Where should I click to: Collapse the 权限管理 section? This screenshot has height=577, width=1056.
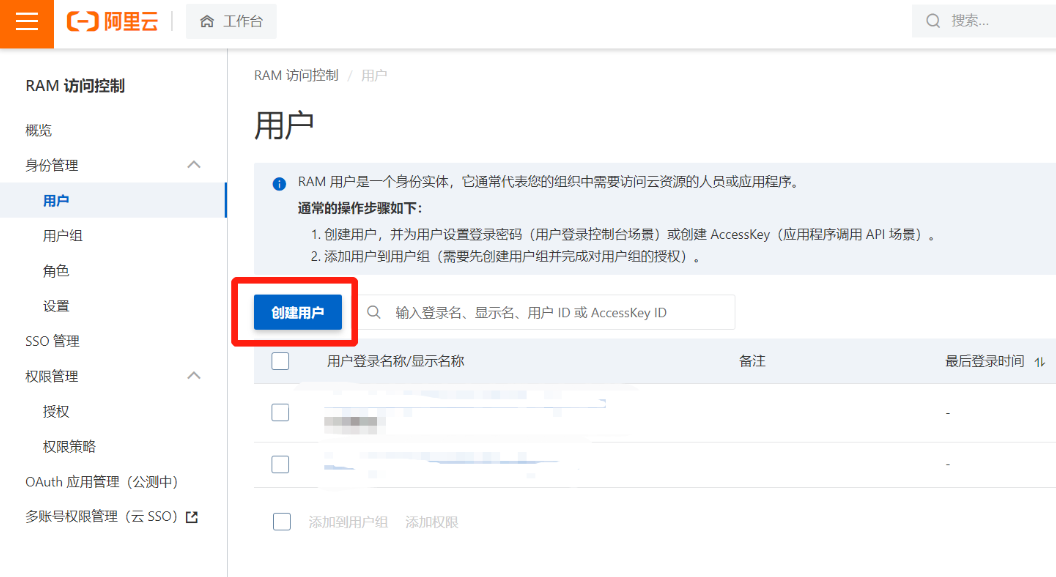[x=194, y=376]
